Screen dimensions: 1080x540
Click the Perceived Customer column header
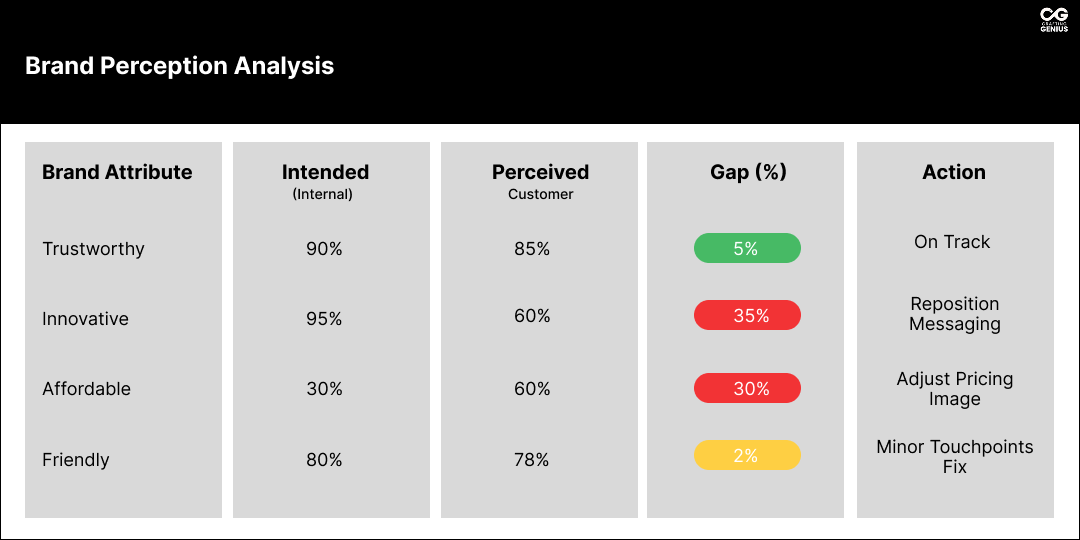(x=540, y=181)
